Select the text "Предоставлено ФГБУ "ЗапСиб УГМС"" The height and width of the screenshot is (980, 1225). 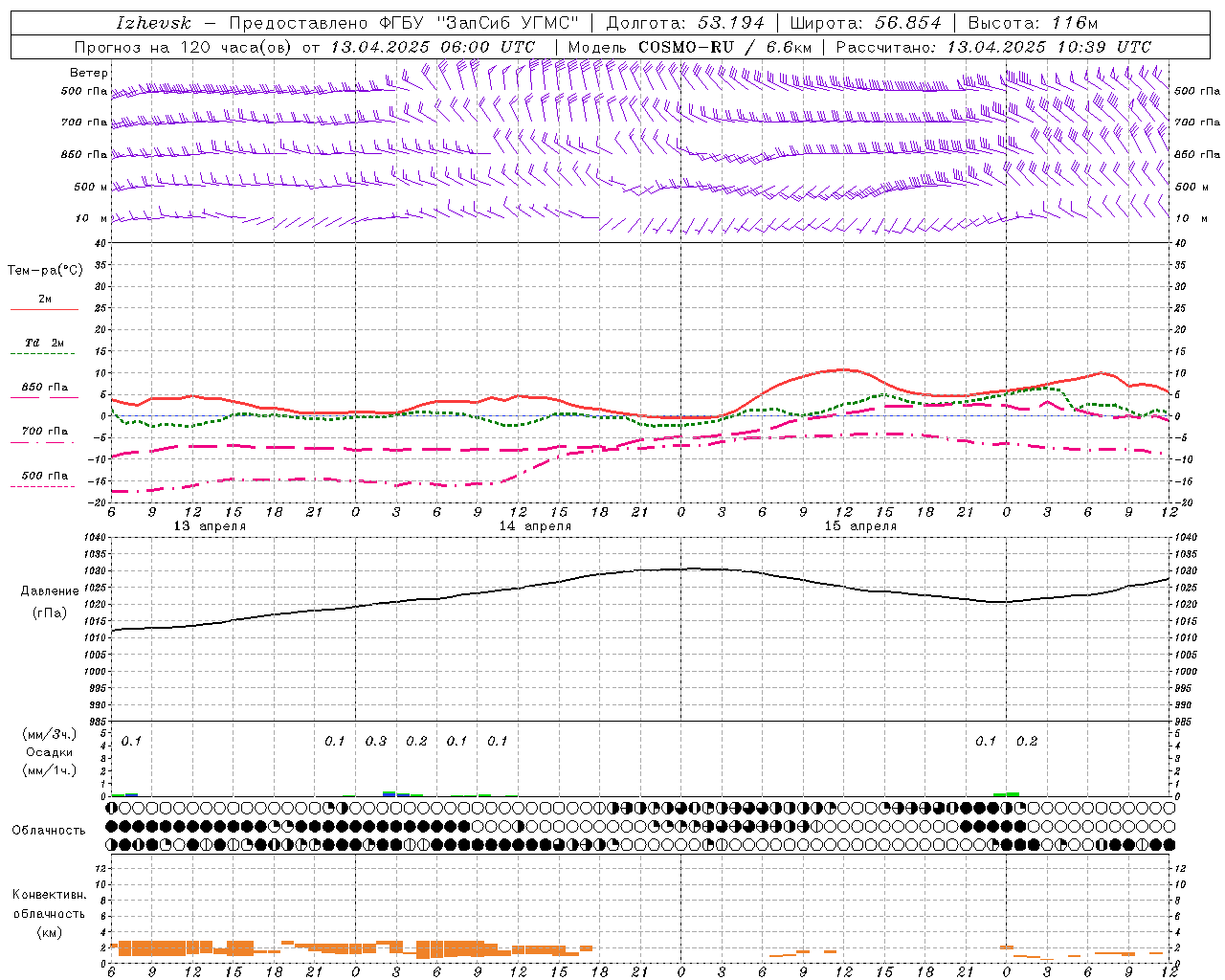click(405, 23)
